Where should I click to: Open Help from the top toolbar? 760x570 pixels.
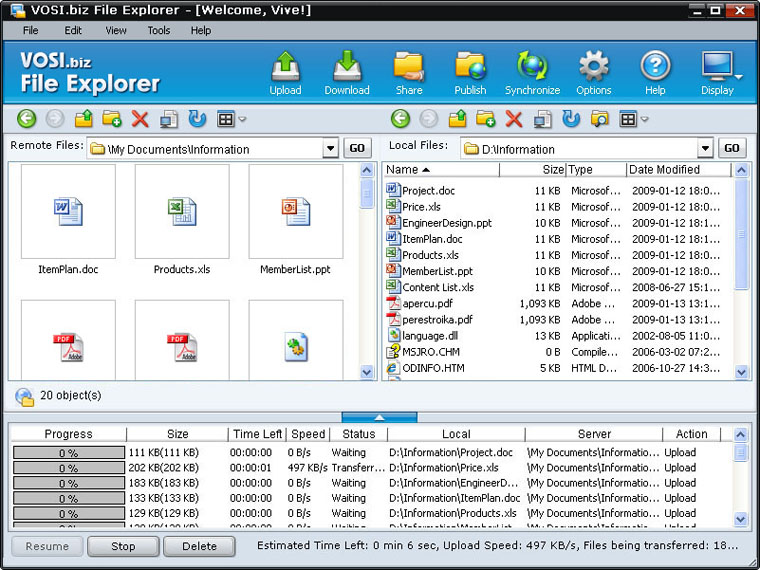[x=655, y=73]
